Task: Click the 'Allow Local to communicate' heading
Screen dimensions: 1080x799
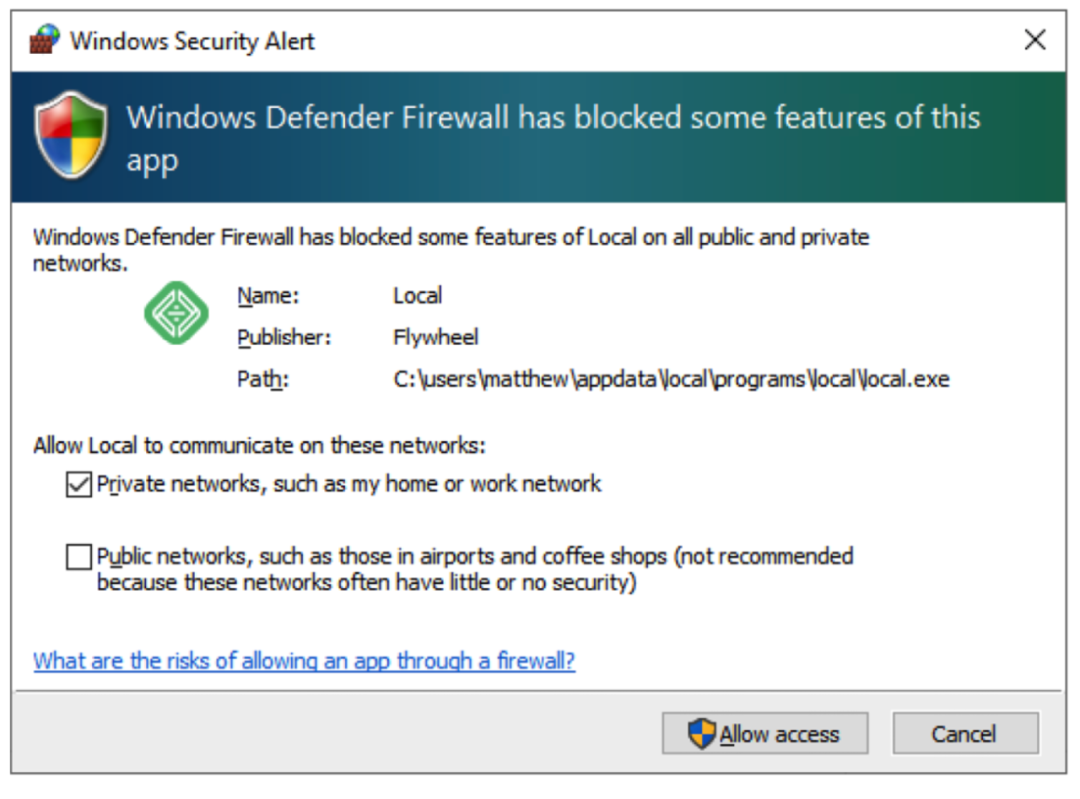Action: pyautogui.click(x=259, y=446)
